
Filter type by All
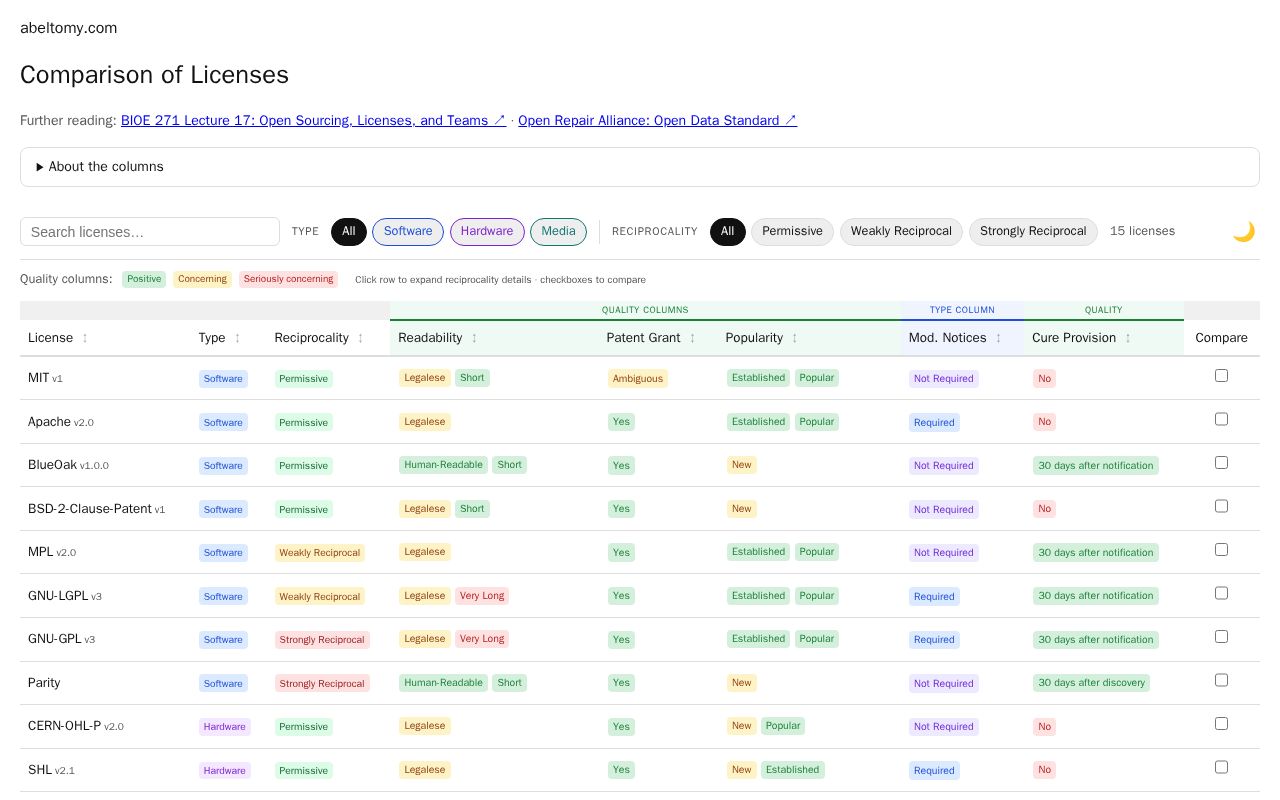(x=348, y=232)
